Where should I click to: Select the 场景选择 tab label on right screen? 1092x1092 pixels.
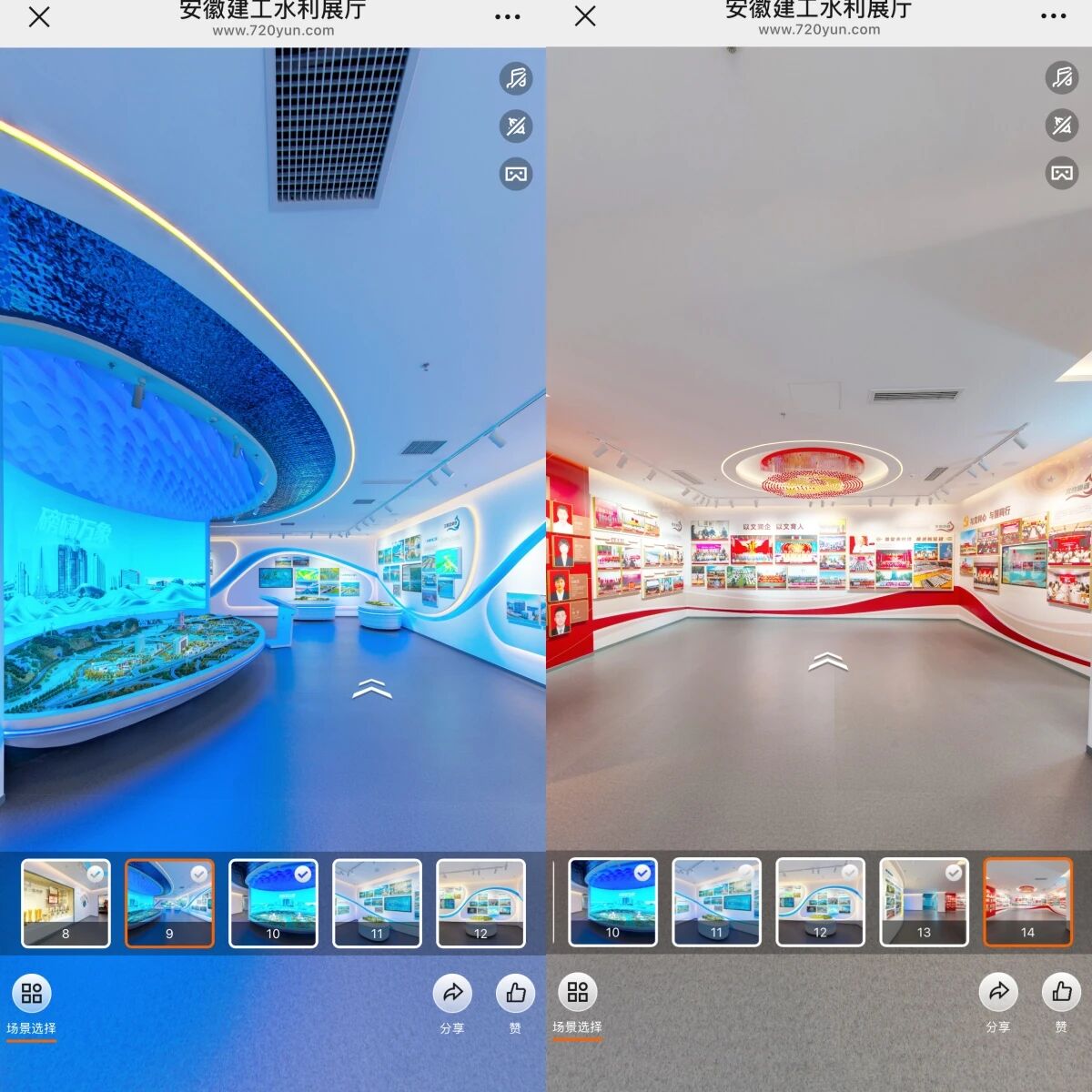pyautogui.click(x=577, y=1027)
